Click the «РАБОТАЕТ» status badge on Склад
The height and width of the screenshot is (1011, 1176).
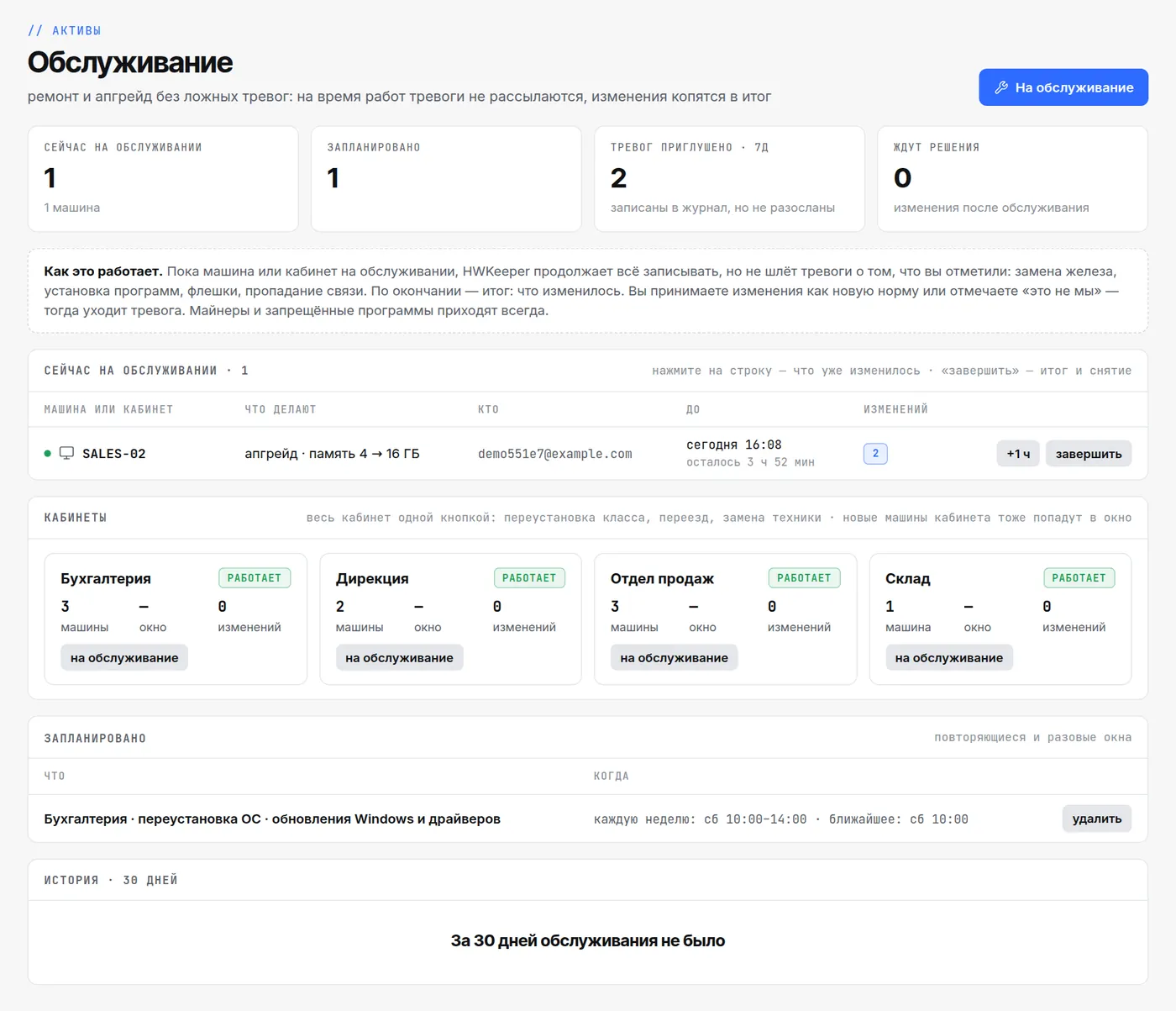(1079, 578)
